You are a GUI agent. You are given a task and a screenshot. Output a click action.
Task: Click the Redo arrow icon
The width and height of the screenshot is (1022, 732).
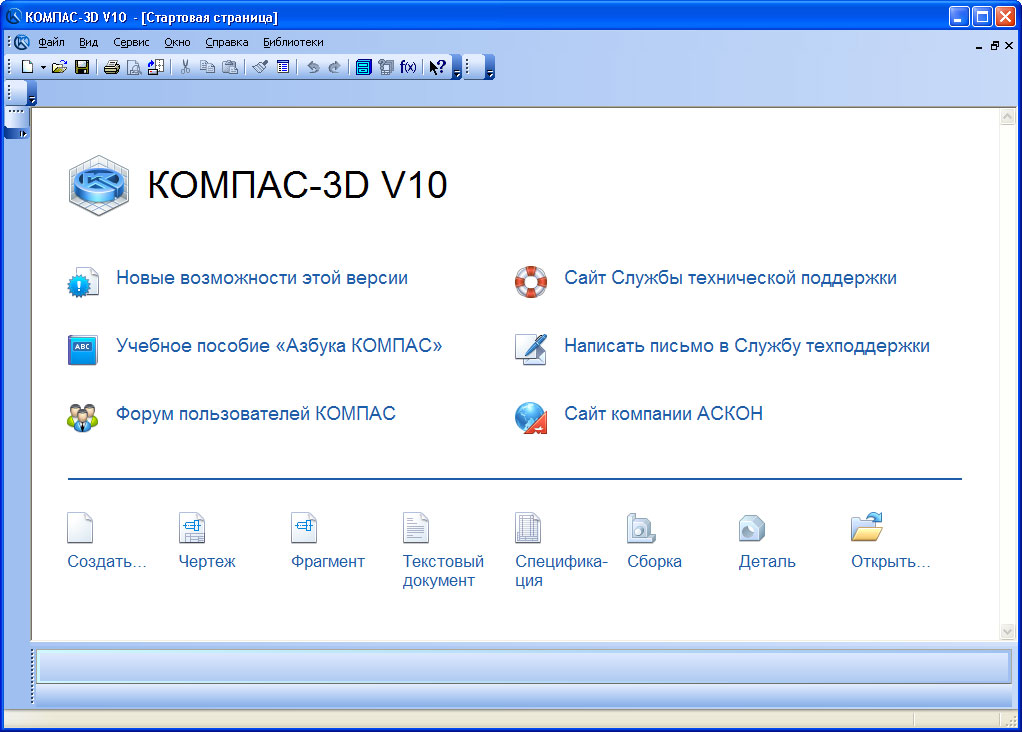click(x=334, y=67)
